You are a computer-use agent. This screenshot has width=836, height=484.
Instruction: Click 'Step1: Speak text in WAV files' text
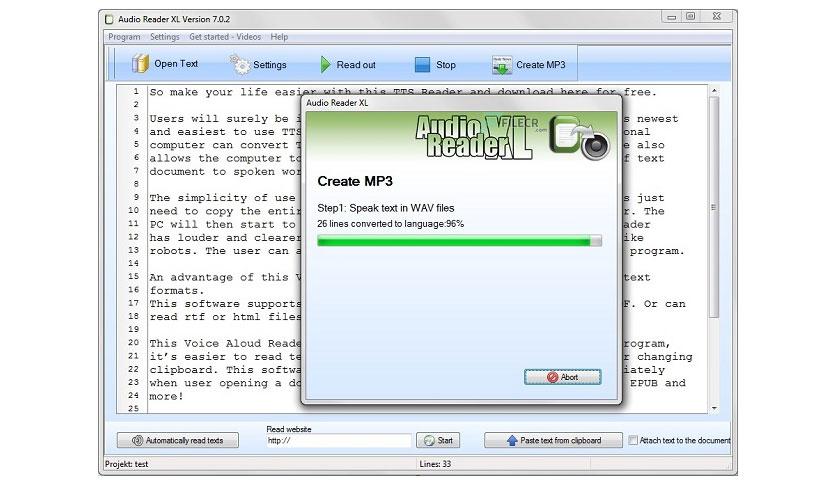point(385,208)
